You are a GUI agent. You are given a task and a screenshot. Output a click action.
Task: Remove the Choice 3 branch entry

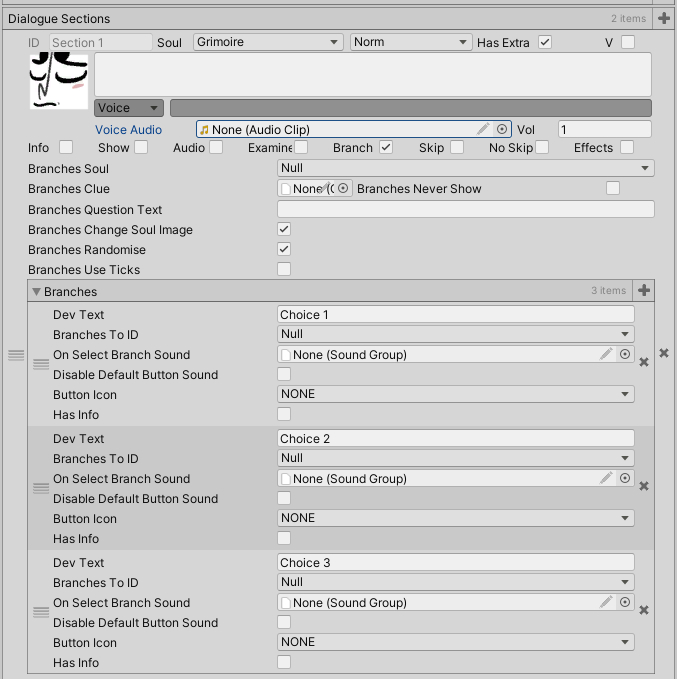(x=644, y=610)
